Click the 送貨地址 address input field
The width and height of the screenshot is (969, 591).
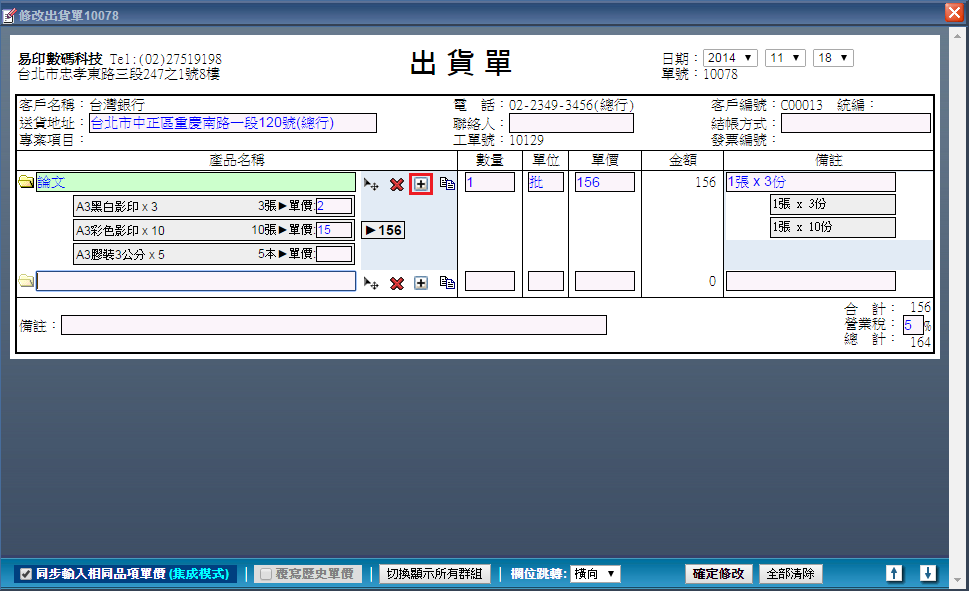tap(232, 123)
